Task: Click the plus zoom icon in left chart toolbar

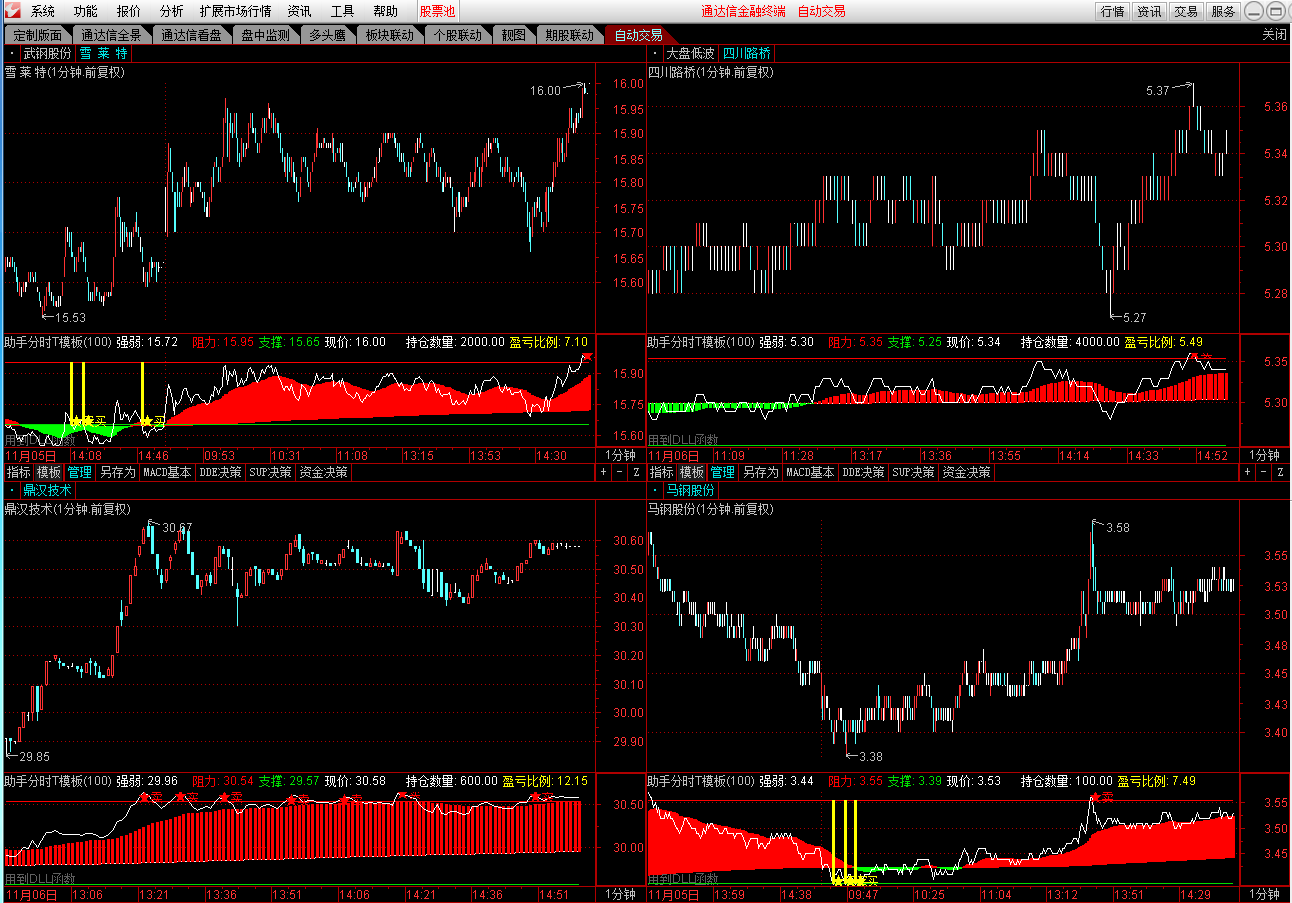Action: (605, 472)
